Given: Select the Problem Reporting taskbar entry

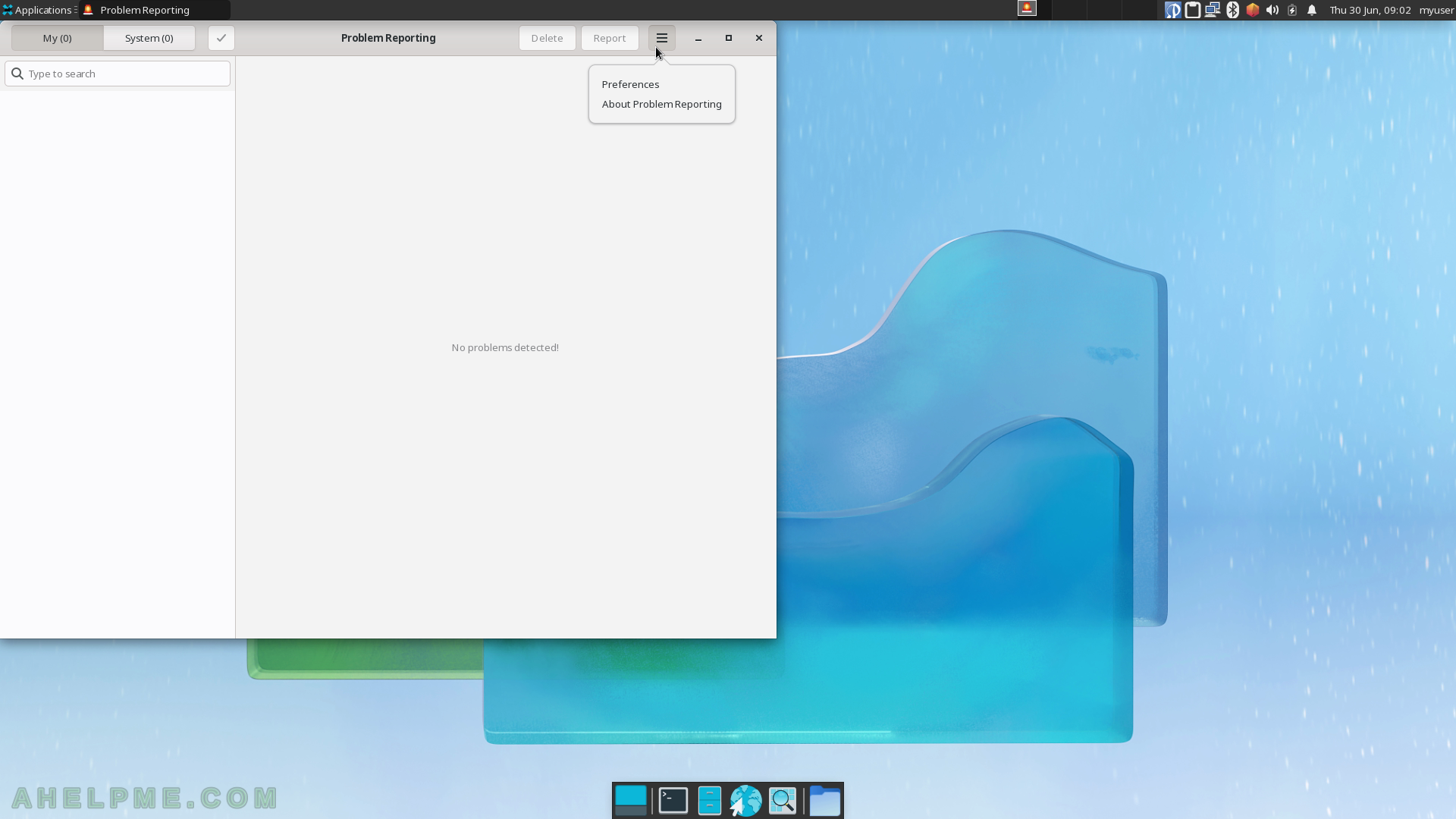Looking at the screenshot, I should click(155, 10).
